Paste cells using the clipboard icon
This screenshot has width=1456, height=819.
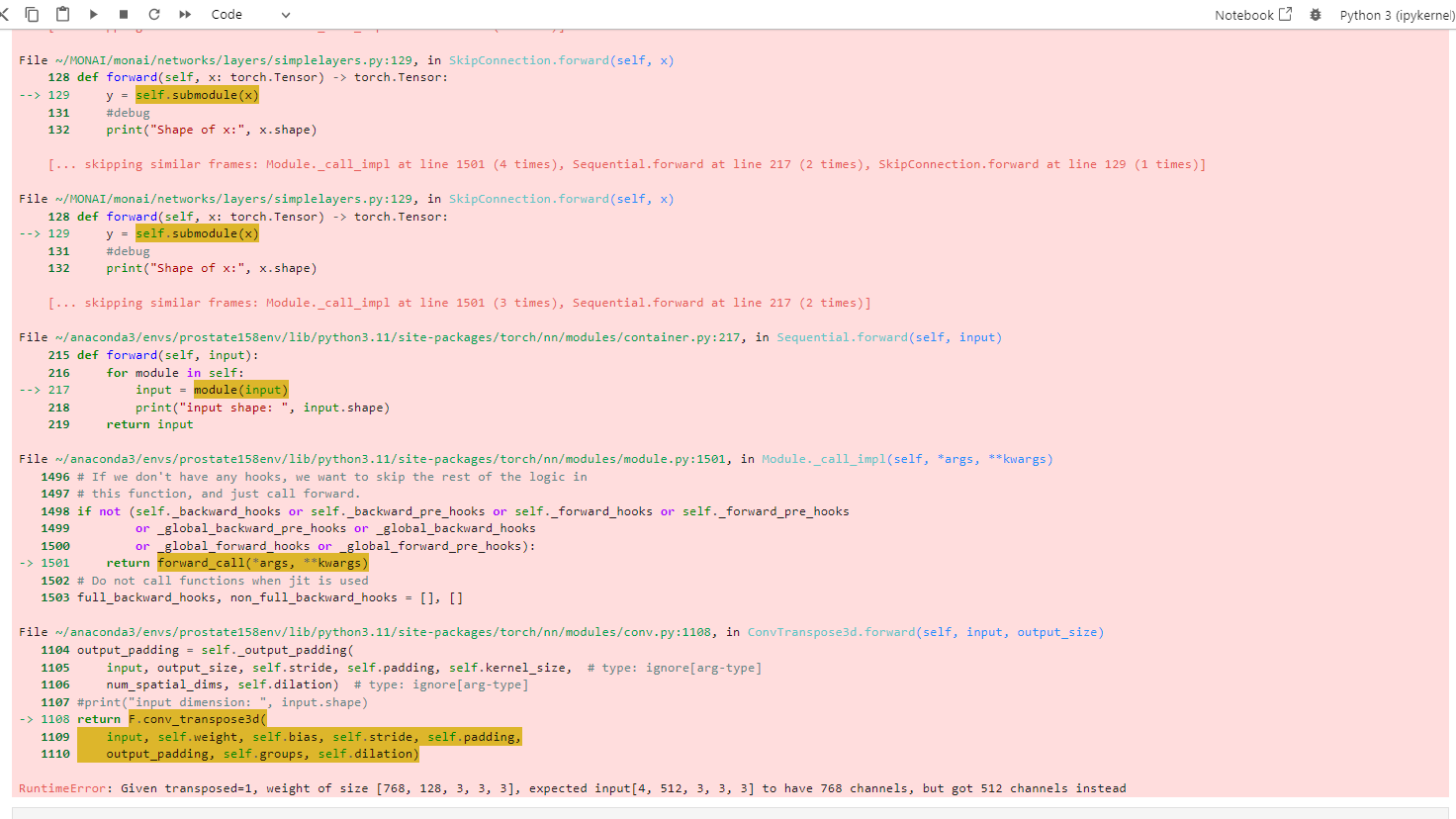(x=61, y=14)
